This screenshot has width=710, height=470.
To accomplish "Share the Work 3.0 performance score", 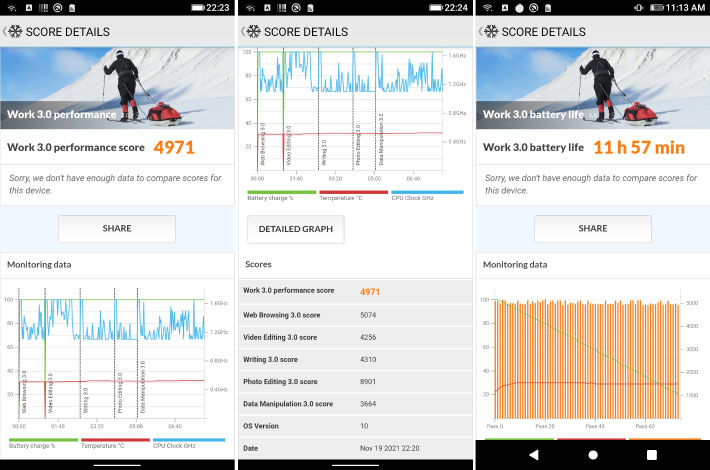I will [x=117, y=228].
